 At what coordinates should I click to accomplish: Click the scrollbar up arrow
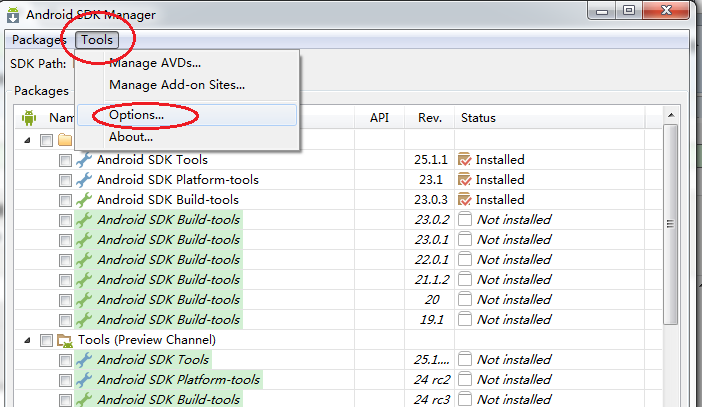tap(671, 116)
